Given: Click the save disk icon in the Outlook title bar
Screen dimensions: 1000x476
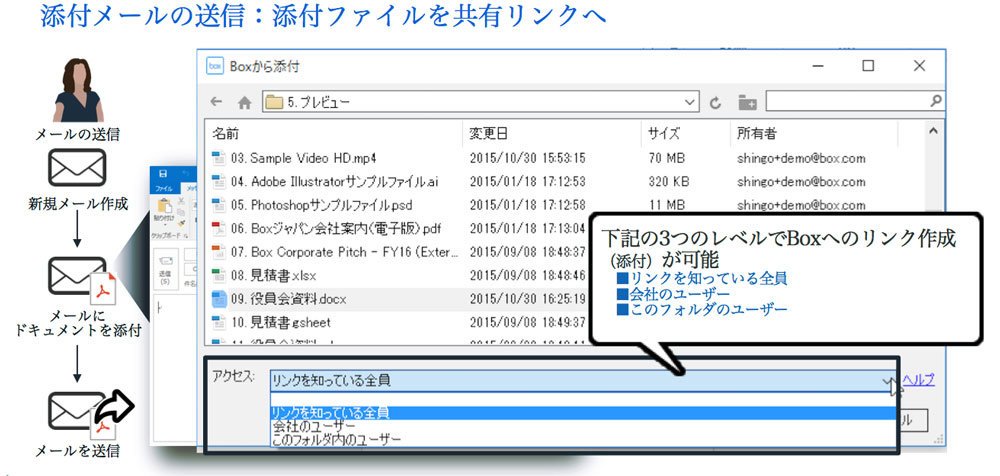Looking at the screenshot, I should coord(163,174).
